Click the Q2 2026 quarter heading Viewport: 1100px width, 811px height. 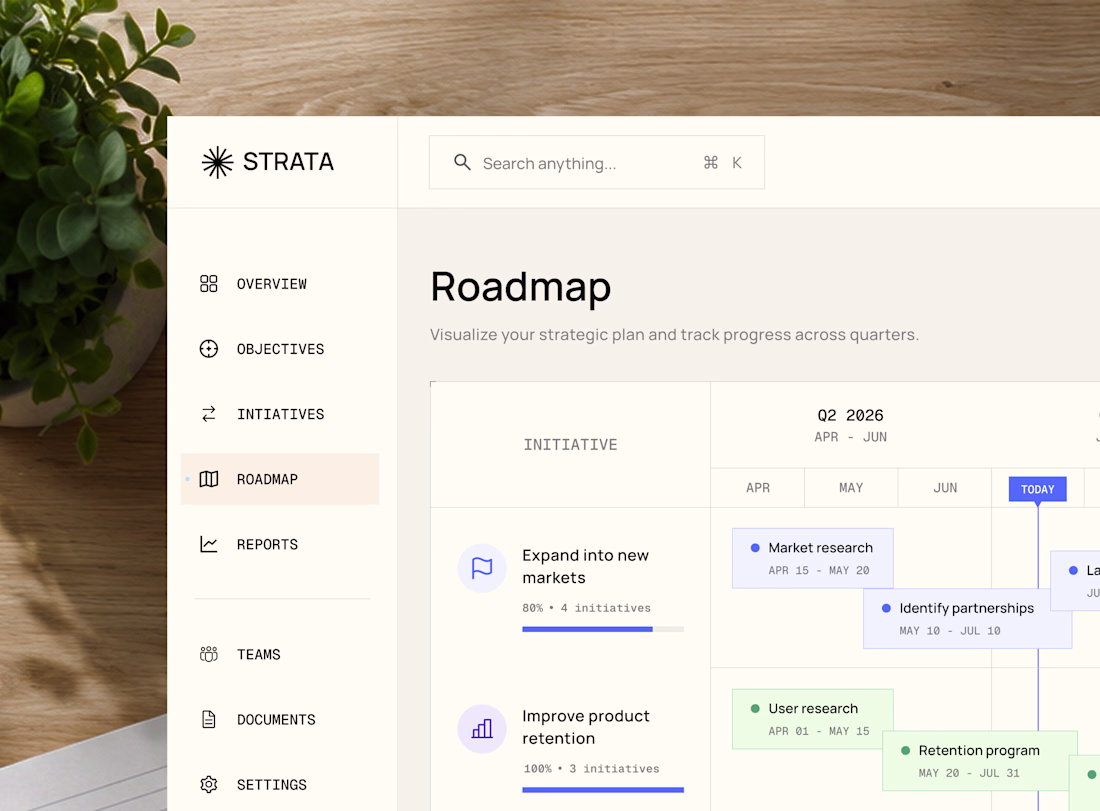[x=850, y=415]
